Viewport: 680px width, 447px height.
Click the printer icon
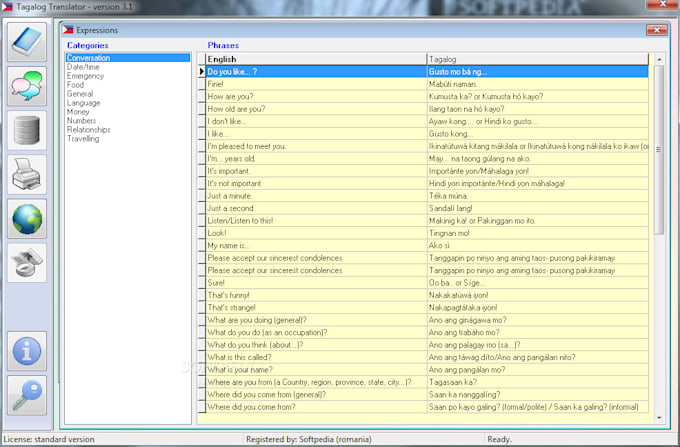pyautogui.click(x=27, y=175)
